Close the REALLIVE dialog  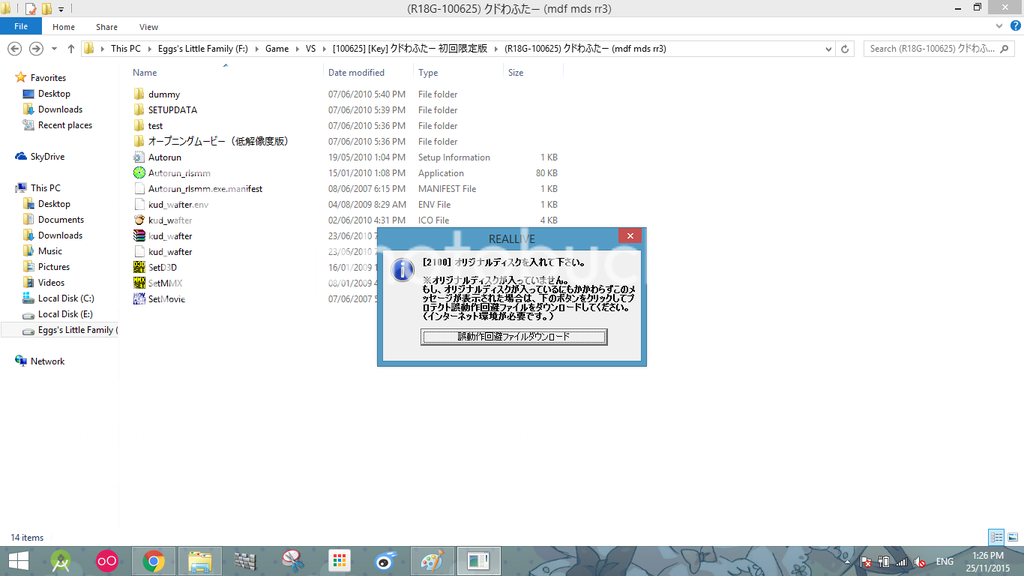[630, 237]
